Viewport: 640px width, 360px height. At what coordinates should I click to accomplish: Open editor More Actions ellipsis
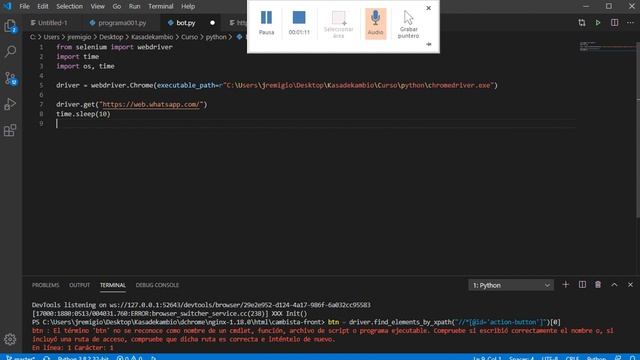point(630,23)
